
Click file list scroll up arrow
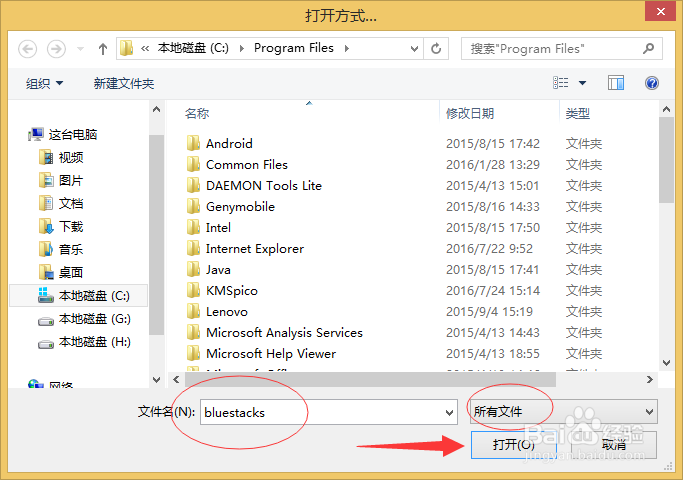coord(666,109)
